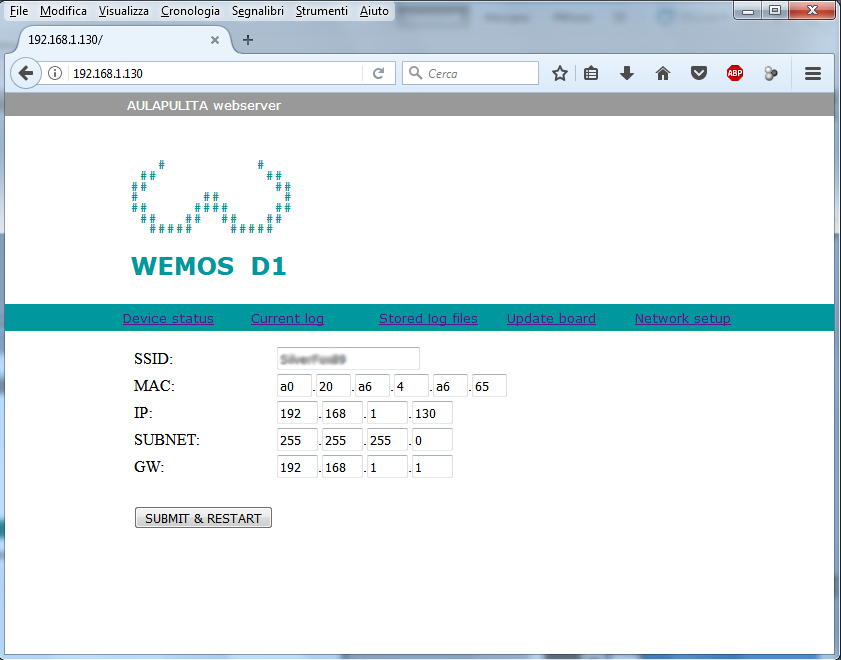Viewport: 841px width, 660px height.
Task: Click the SUBMIT & RESTART button
Action: [x=203, y=518]
